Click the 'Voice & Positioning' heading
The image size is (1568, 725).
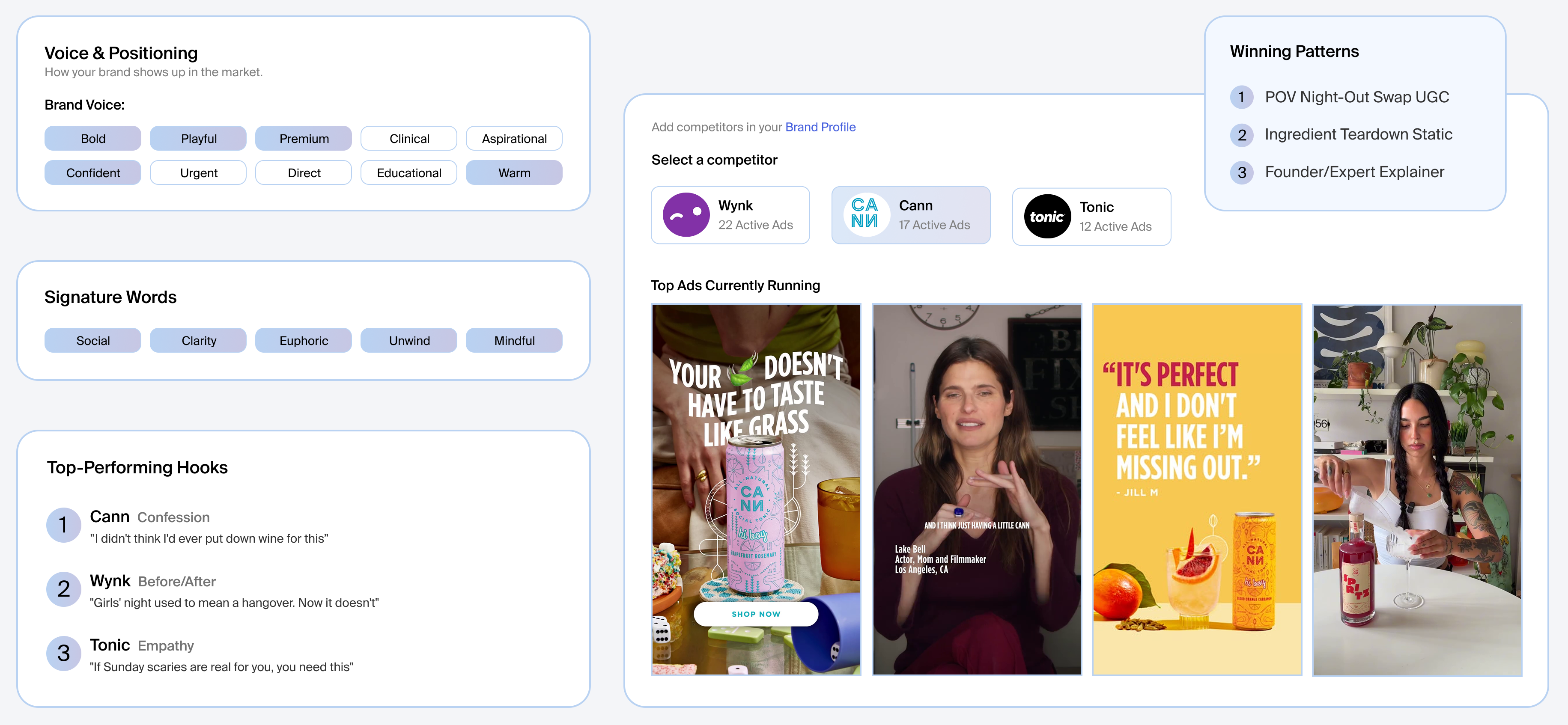click(121, 53)
